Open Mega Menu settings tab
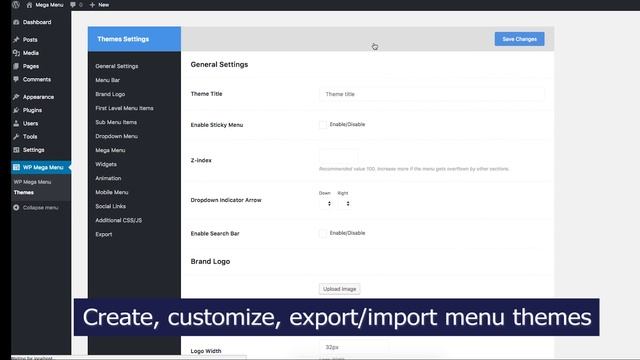Viewport: 640px width, 360px height. point(110,150)
